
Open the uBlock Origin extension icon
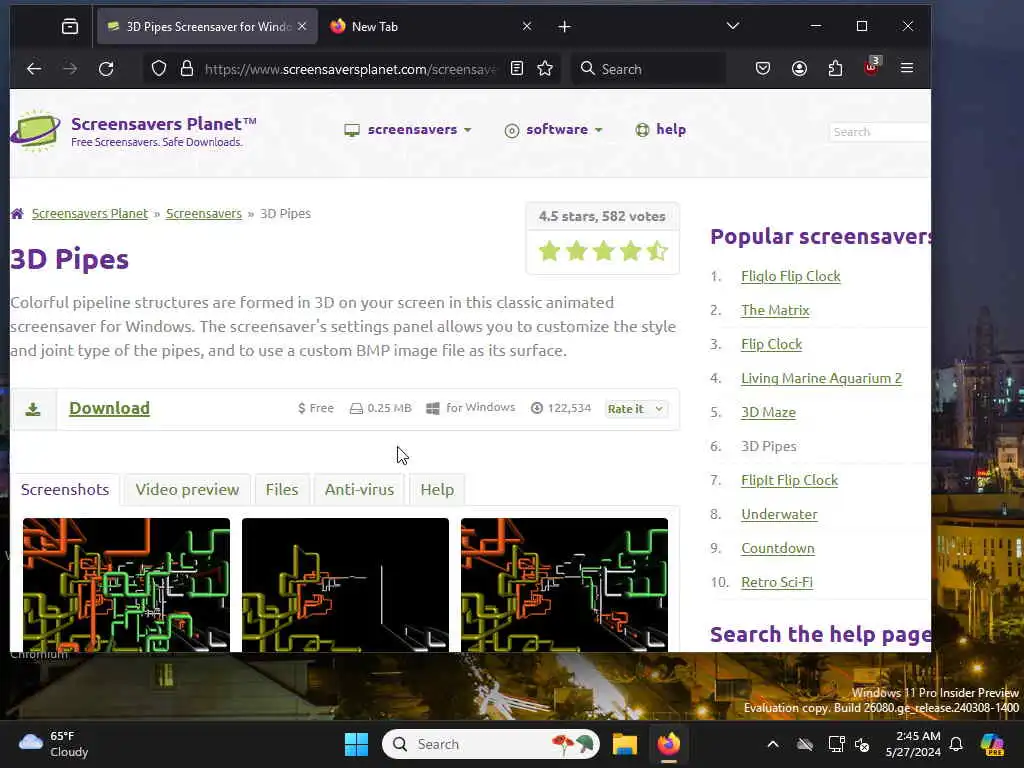click(872, 67)
